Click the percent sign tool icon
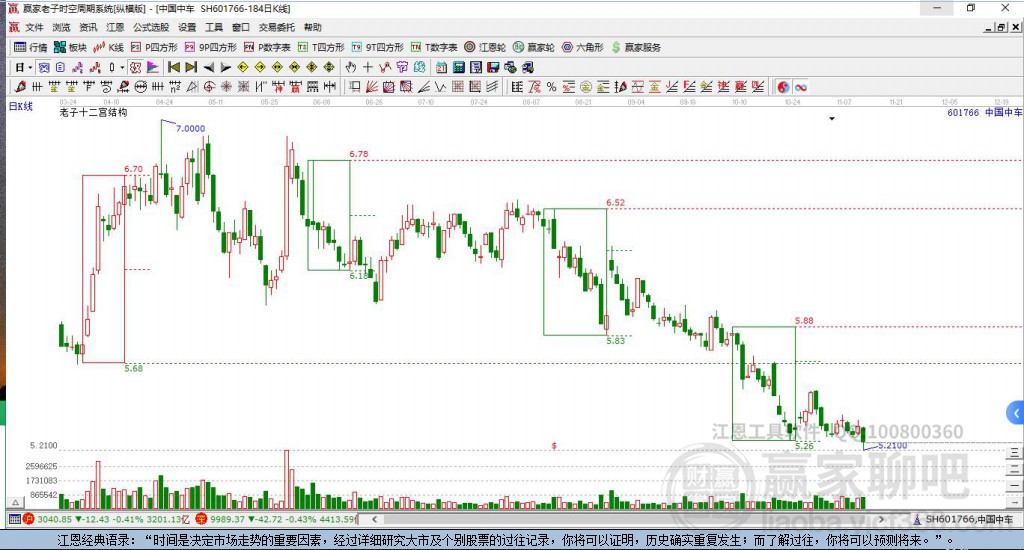 pos(552,87)
